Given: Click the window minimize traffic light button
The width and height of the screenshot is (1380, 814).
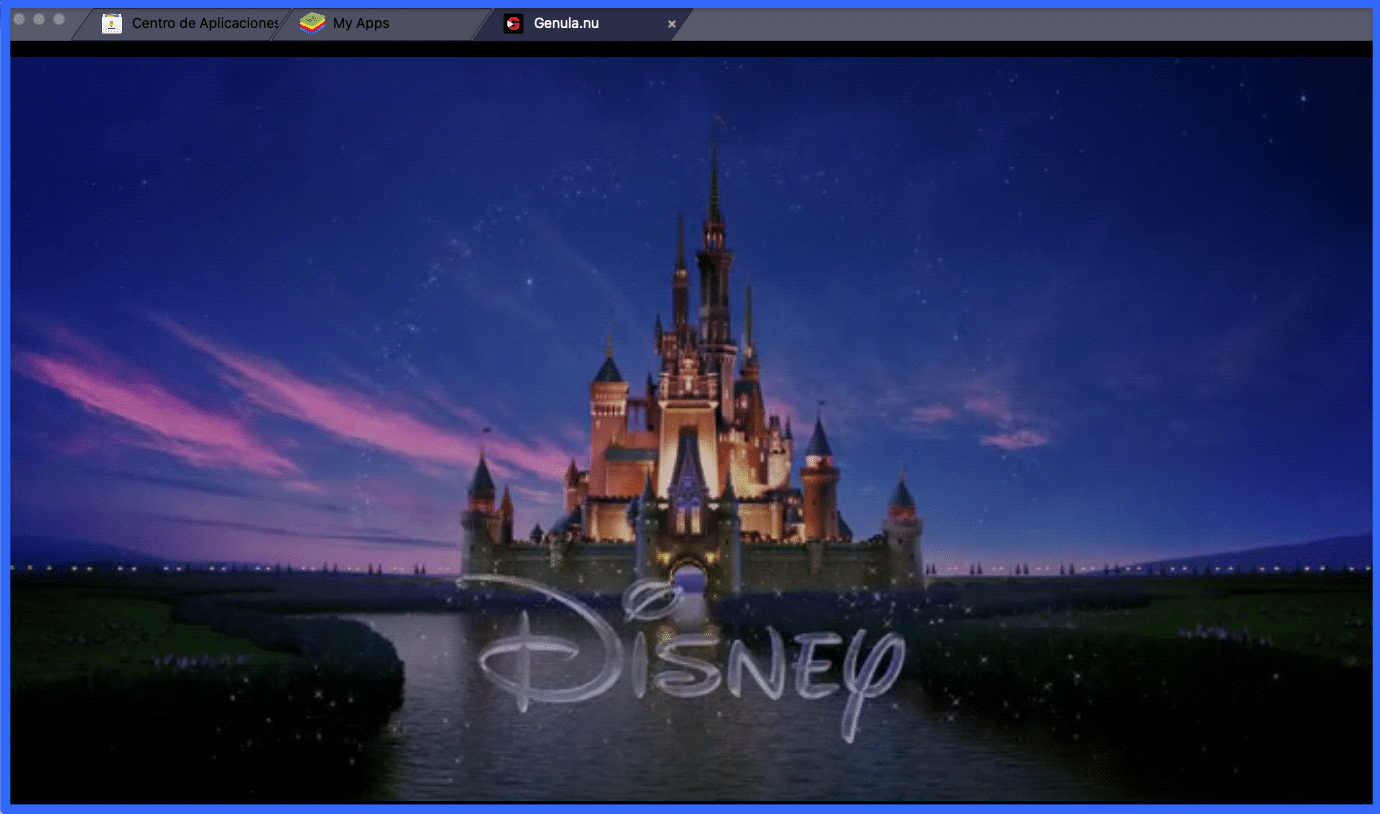Looking at the screenshot, I should [x=39, y=19].
